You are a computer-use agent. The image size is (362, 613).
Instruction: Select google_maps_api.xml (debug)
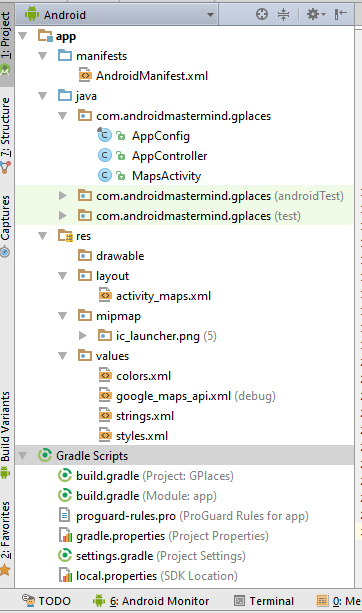point(196,396)
